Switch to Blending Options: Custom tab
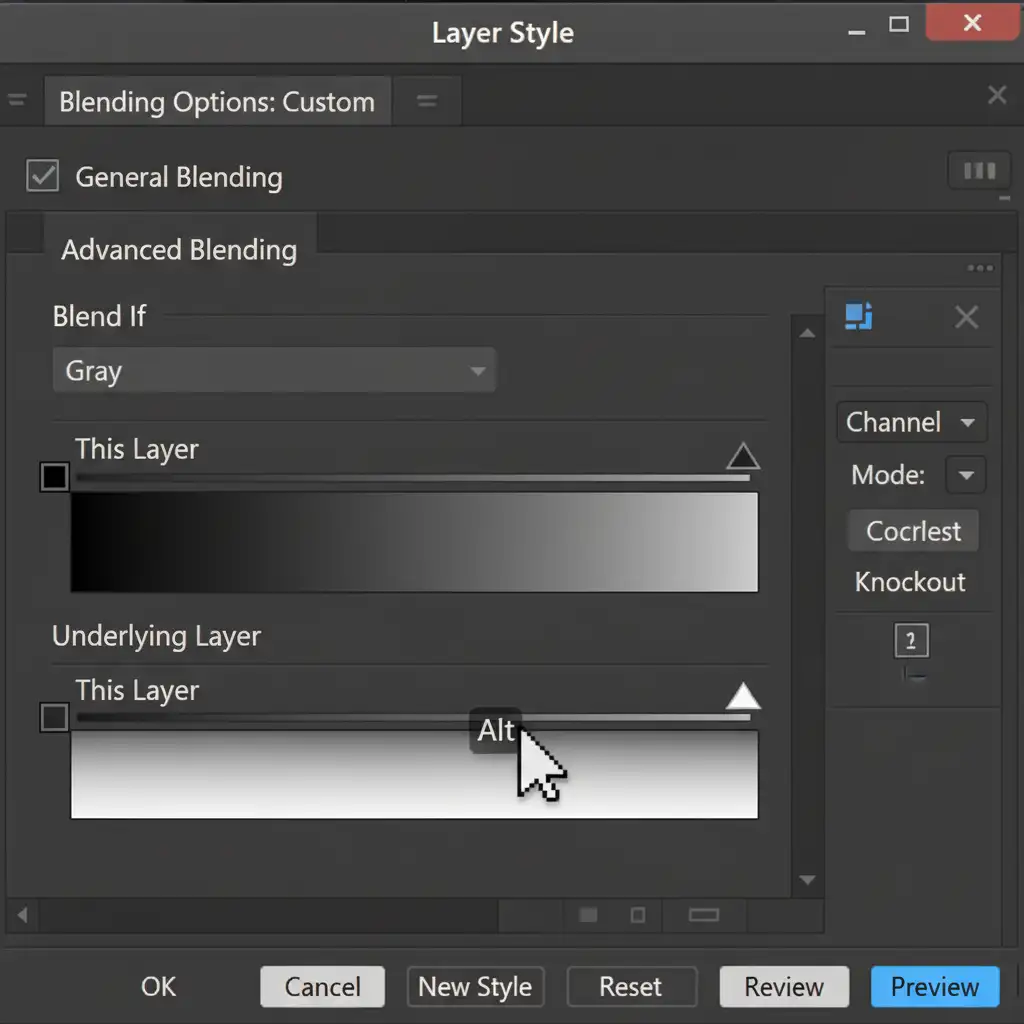The height and width of the screenshot is (1024, 1024). click(x=216, y=102)
